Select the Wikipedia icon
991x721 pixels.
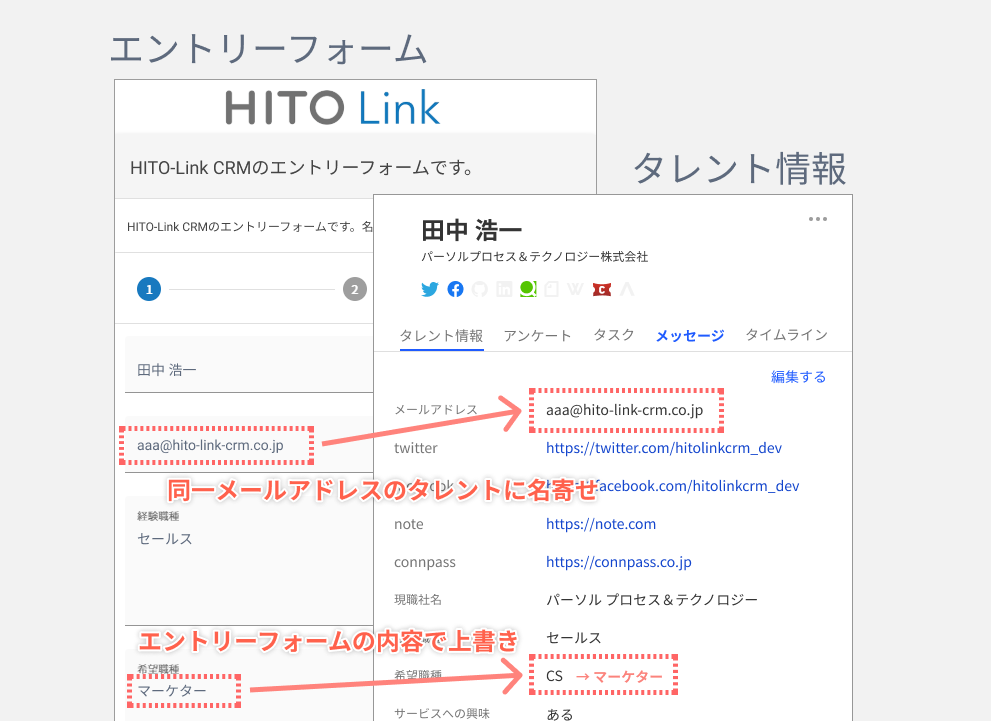[x=576, y=289]
